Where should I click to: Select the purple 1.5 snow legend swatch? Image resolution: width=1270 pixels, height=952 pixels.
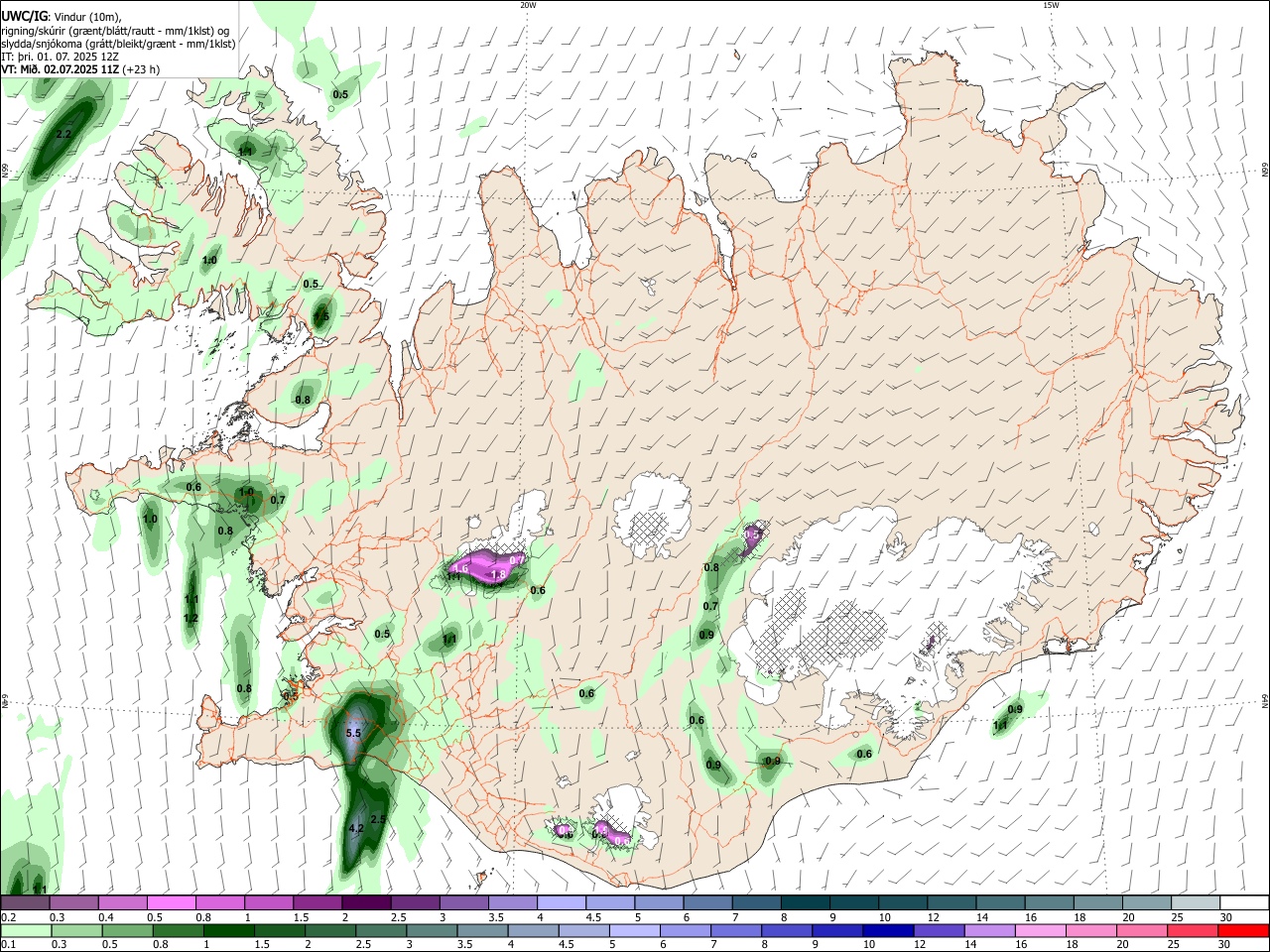pyautogui.click(x=317, y=902)
